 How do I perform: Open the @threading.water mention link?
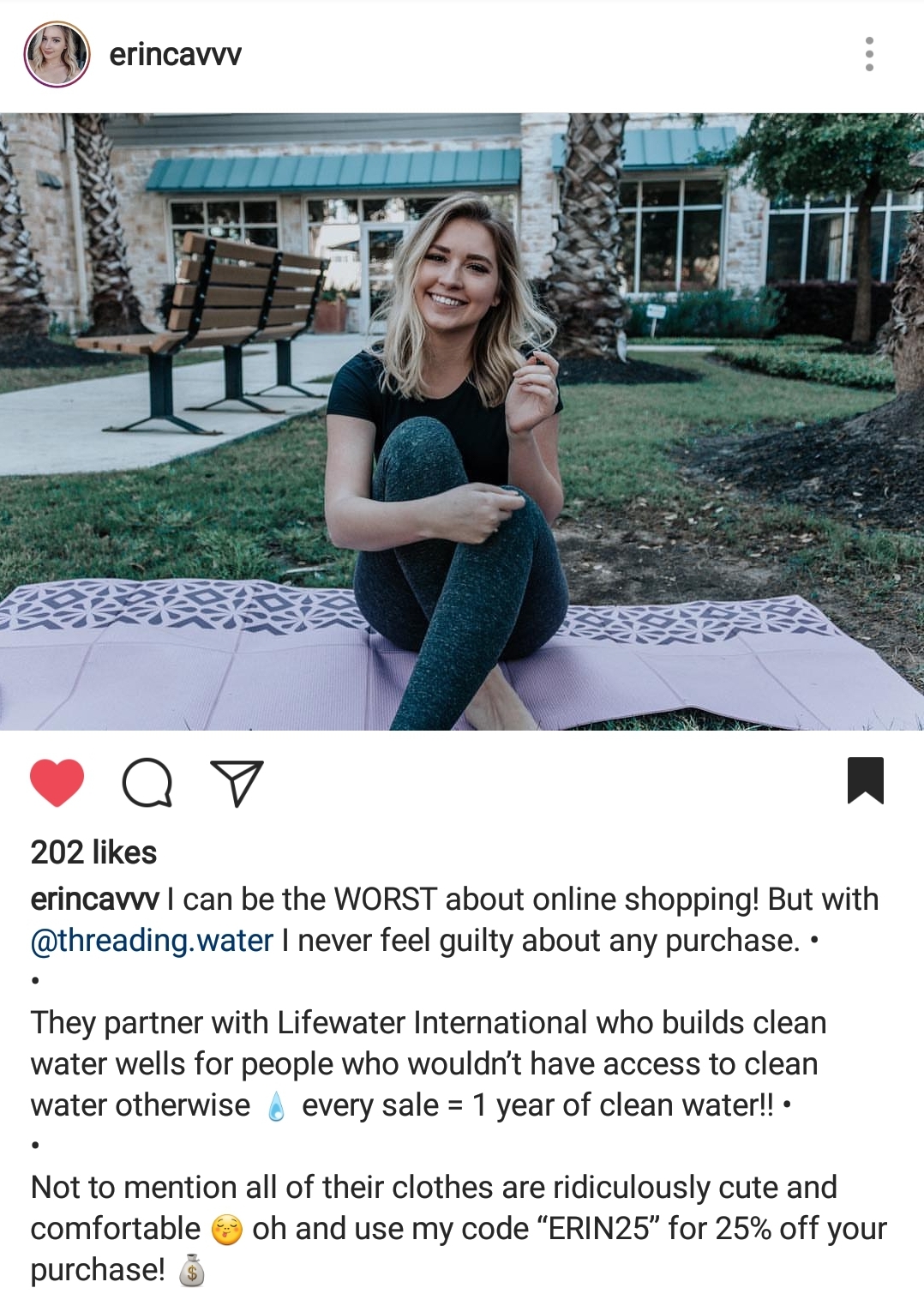152,941
